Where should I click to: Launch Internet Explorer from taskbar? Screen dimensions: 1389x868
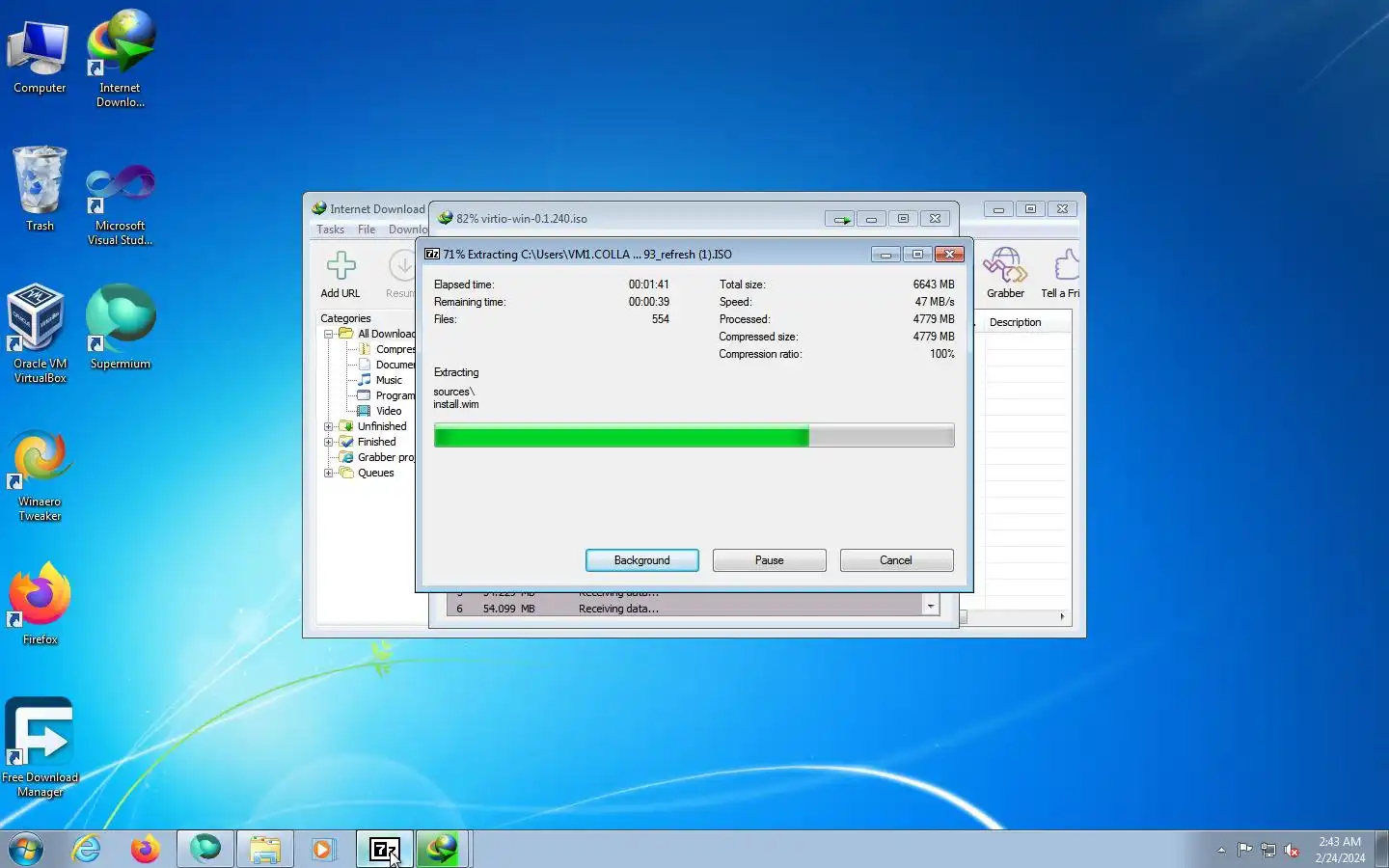point(87,849)
